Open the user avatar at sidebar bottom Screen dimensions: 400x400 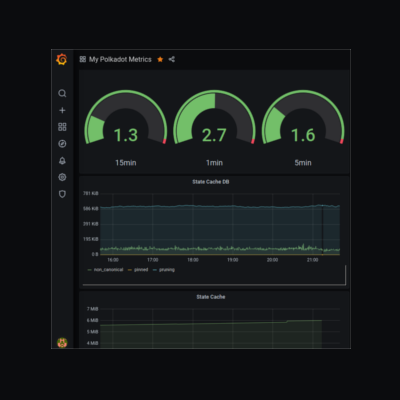coord(62,342)
